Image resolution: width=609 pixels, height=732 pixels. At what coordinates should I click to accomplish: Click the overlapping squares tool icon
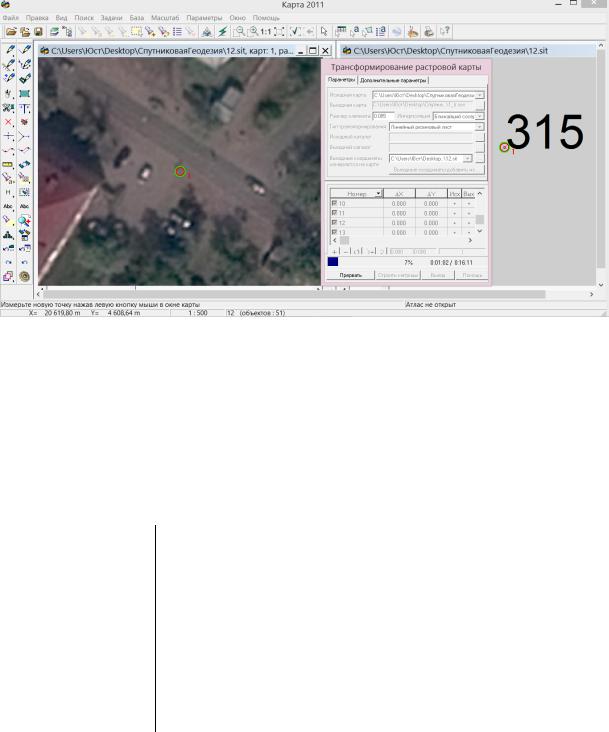[x=8, y=276]
